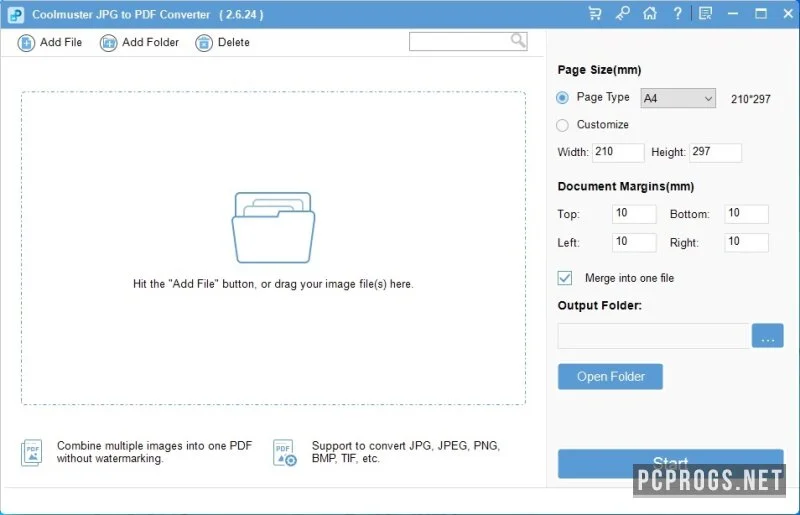Click the Width input field
Screen dimensions: 800x515
(x=618, y=152)
